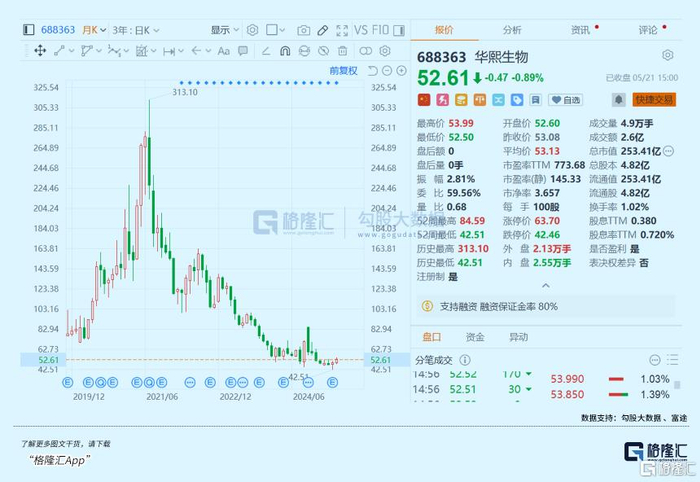Enable the magnet snap tool

[285, 51]
